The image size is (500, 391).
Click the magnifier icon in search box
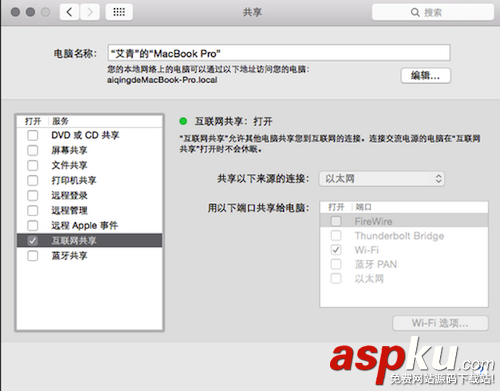tap(415, 12)
